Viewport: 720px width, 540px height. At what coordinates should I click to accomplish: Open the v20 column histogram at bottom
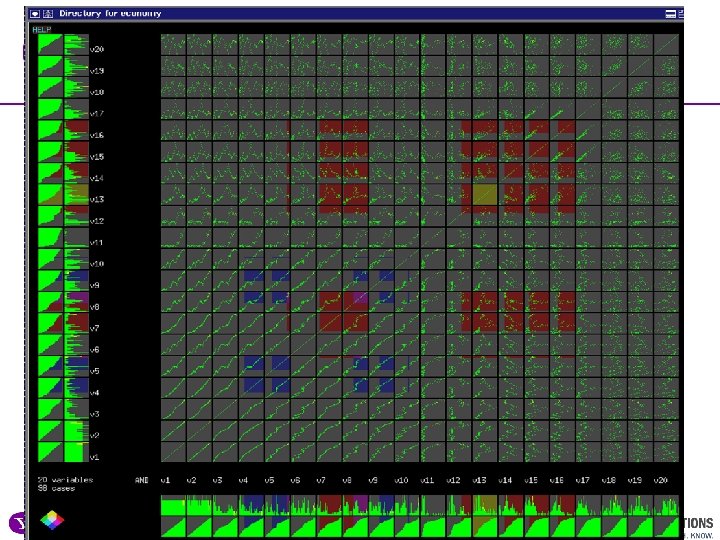tap(666, 505)
